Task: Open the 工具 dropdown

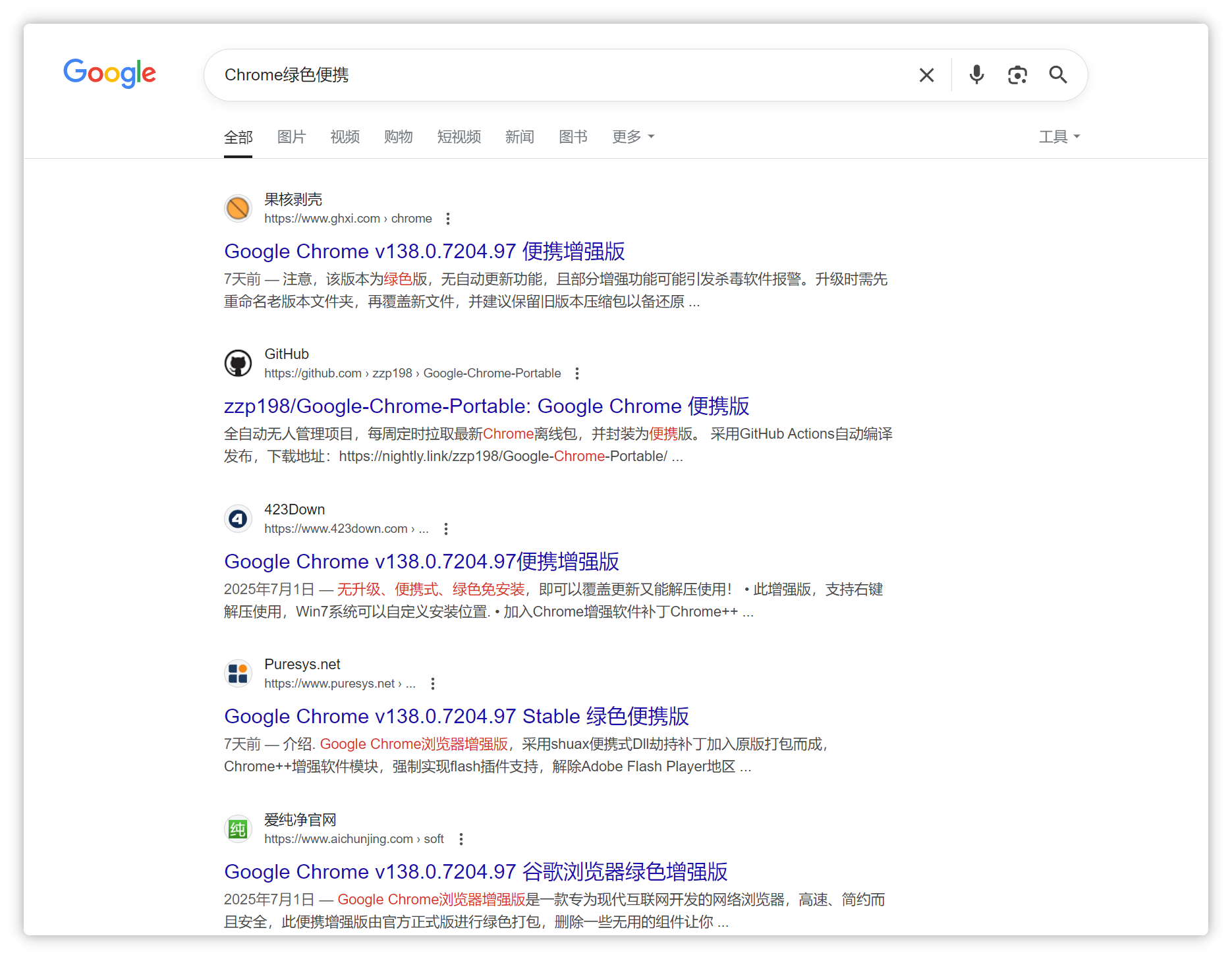Action: [1059, 137]
